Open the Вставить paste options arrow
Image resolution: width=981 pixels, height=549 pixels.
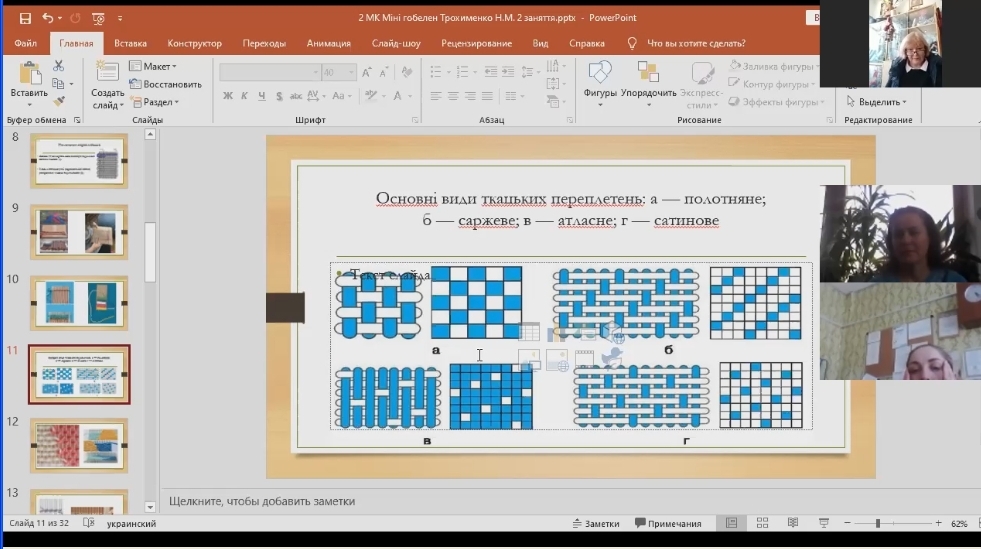tap(29, 104)
